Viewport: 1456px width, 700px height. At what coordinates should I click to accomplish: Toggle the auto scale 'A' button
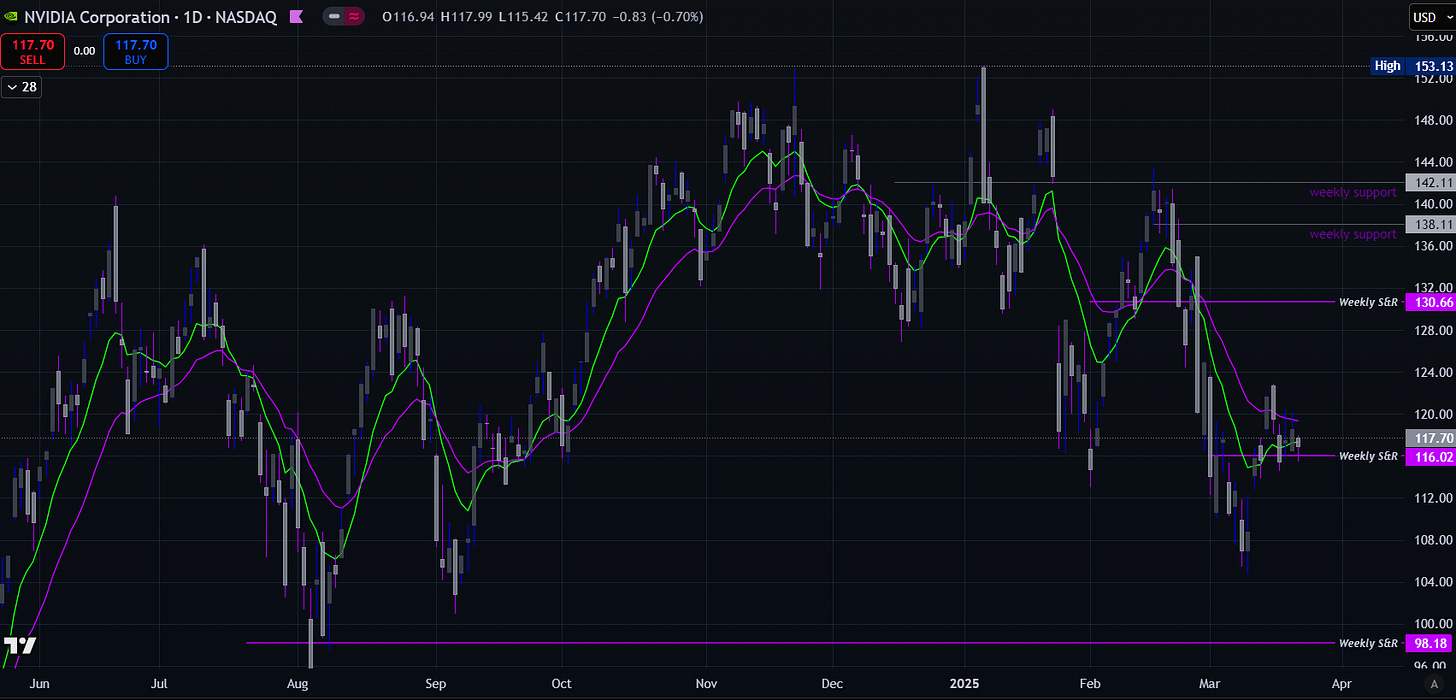pos(1433,682)
